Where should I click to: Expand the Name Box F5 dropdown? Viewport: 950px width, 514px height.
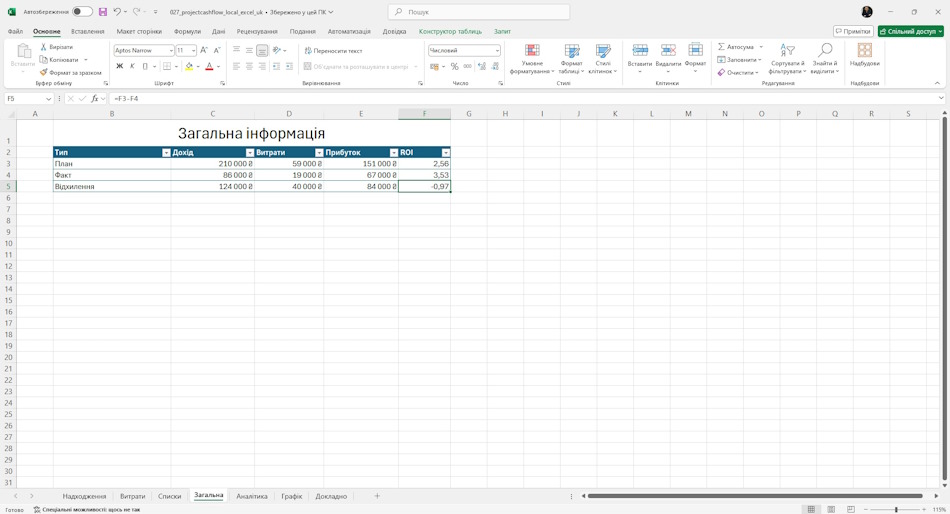pyautogui.click(x=48, y=98)
